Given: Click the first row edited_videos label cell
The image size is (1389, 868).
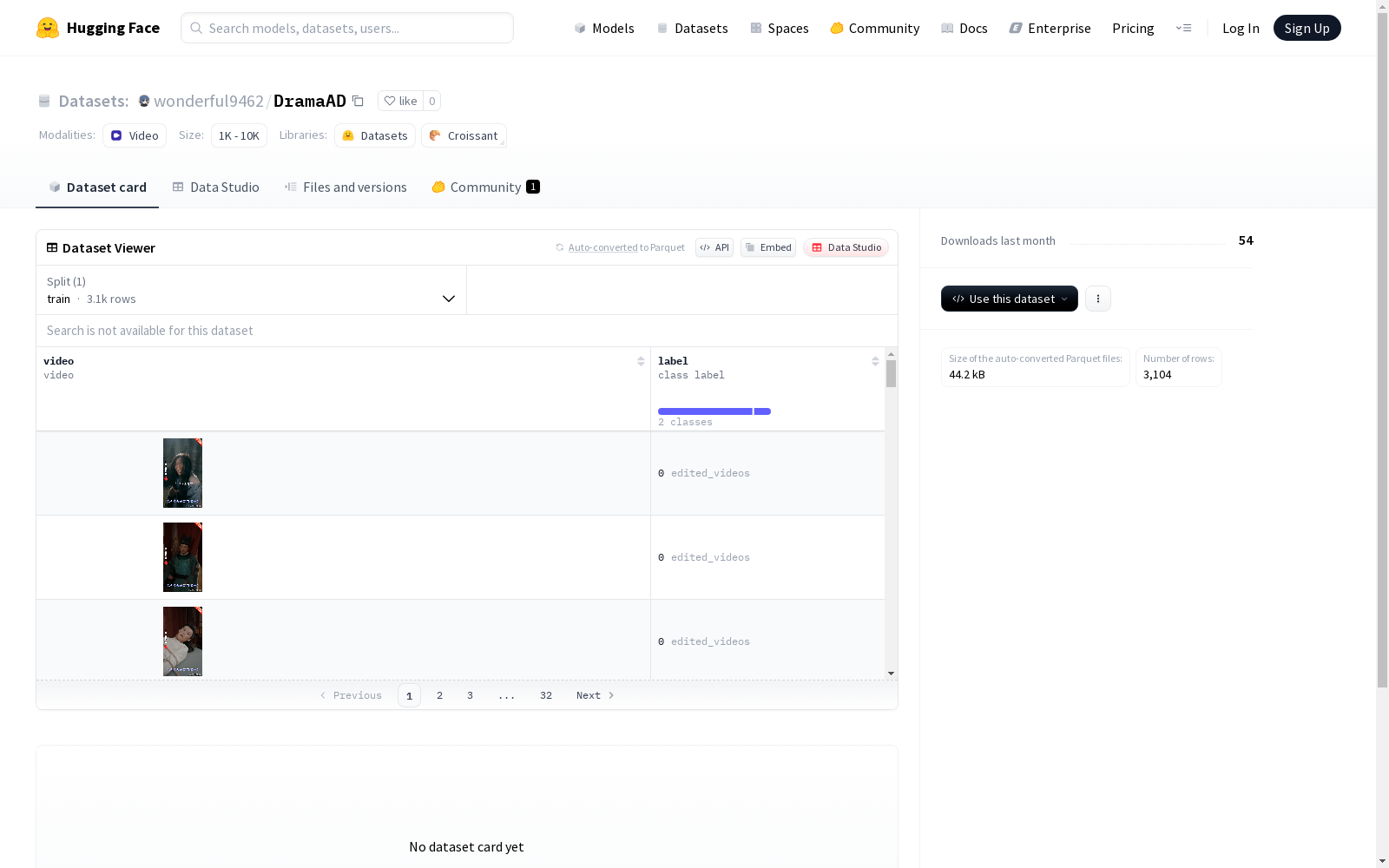Looking at the screenshot, I should pos(767,473).
